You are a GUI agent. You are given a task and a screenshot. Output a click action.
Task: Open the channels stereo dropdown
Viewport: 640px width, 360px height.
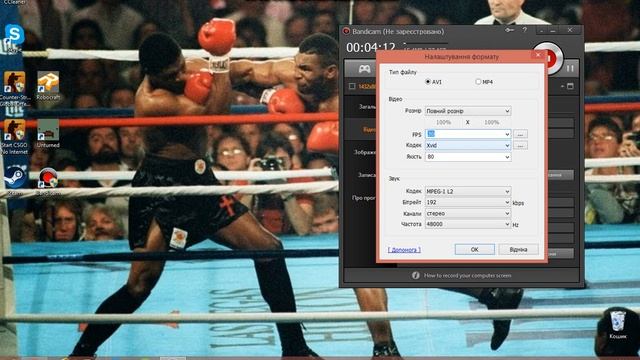point(468,213)
